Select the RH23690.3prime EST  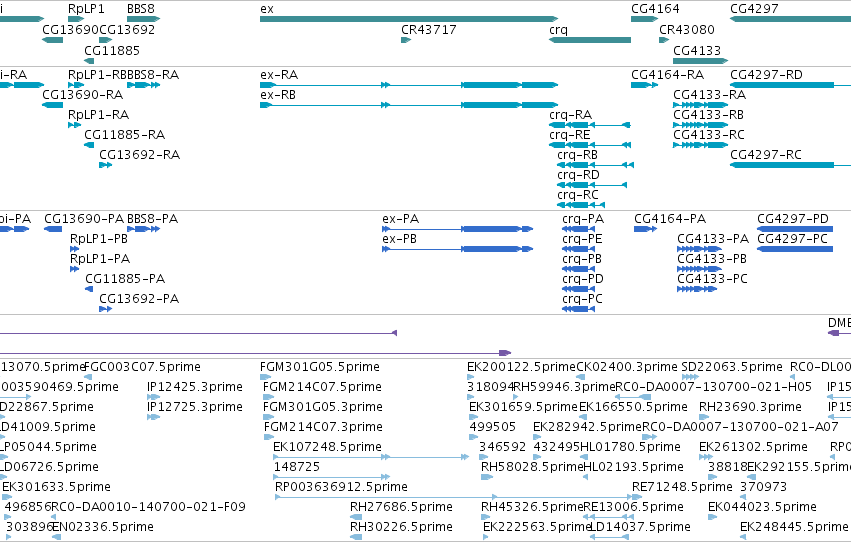(704, 417)
